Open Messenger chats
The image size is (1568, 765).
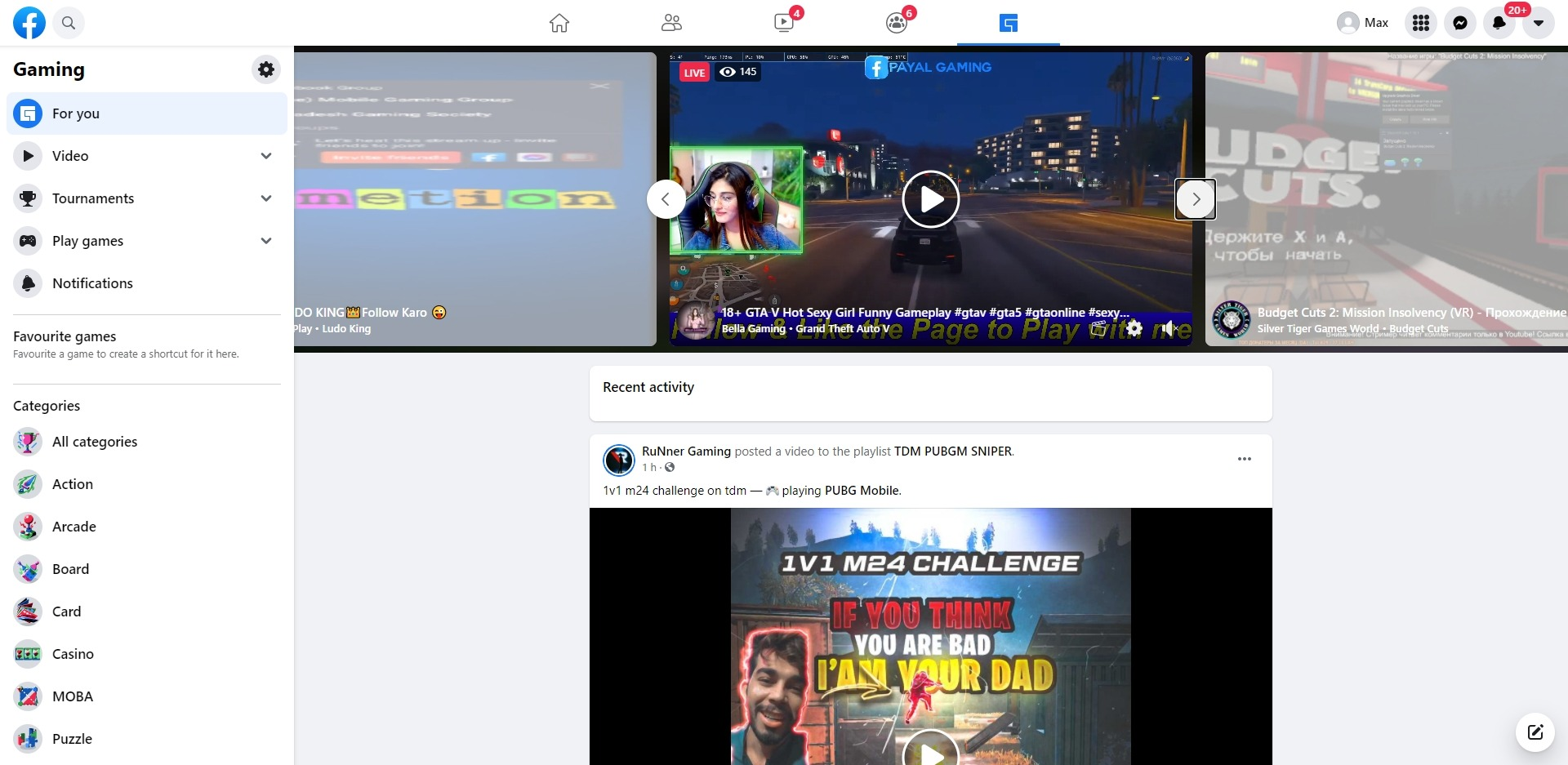tap(1460, 23)
